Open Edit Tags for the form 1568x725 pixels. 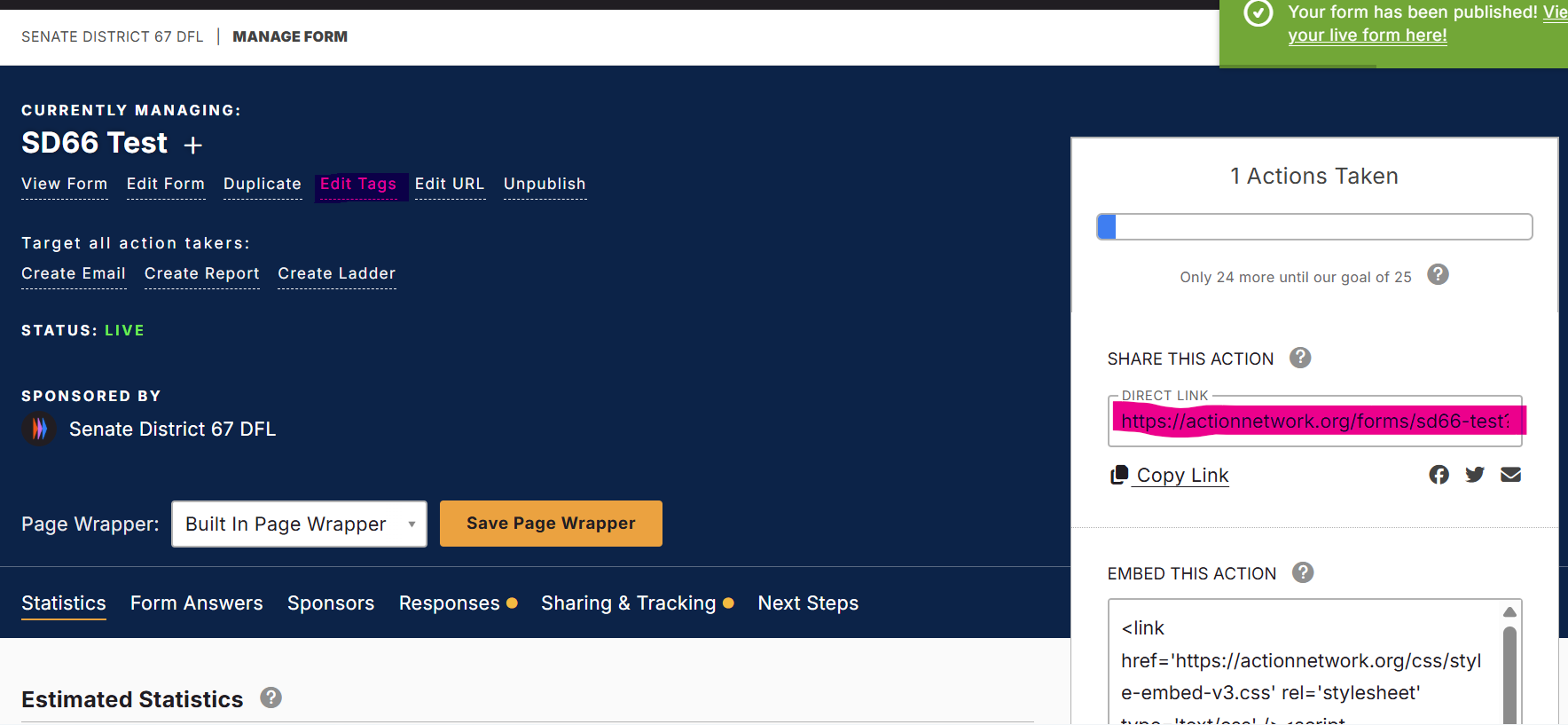coord(358,185)
